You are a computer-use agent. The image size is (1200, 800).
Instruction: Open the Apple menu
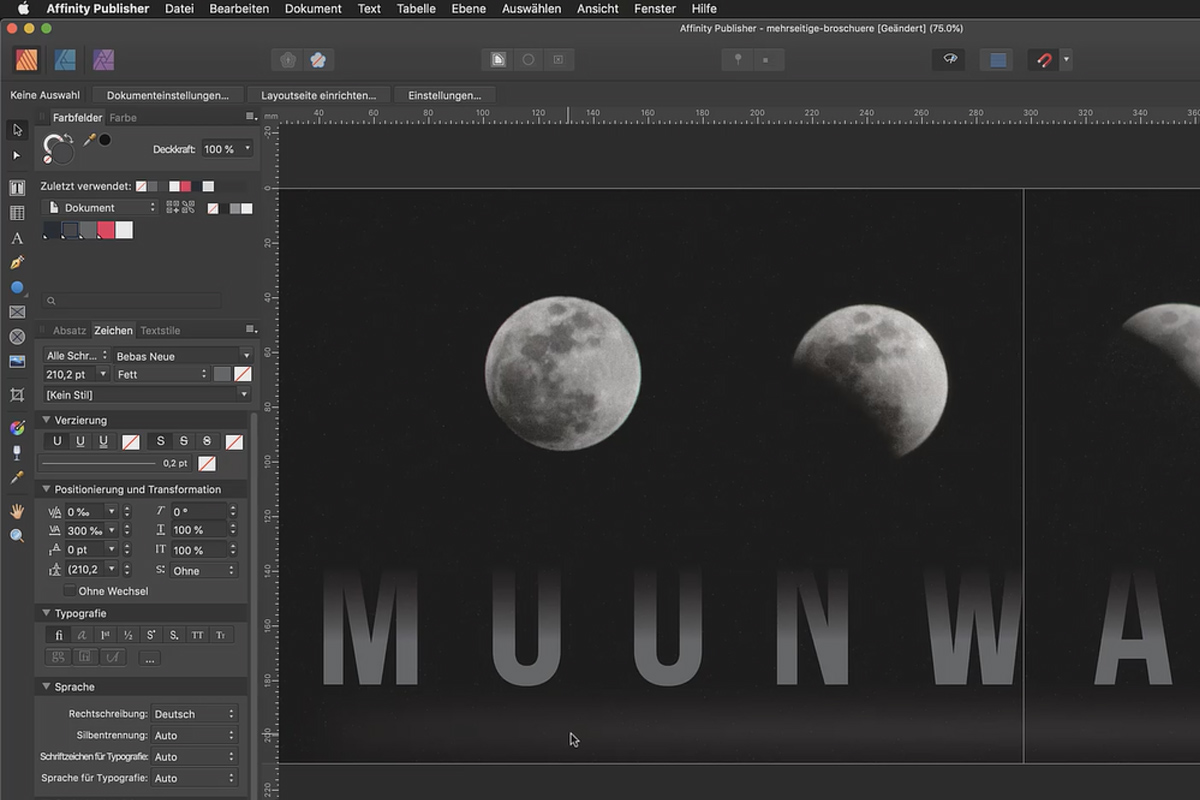click(23, 9)
